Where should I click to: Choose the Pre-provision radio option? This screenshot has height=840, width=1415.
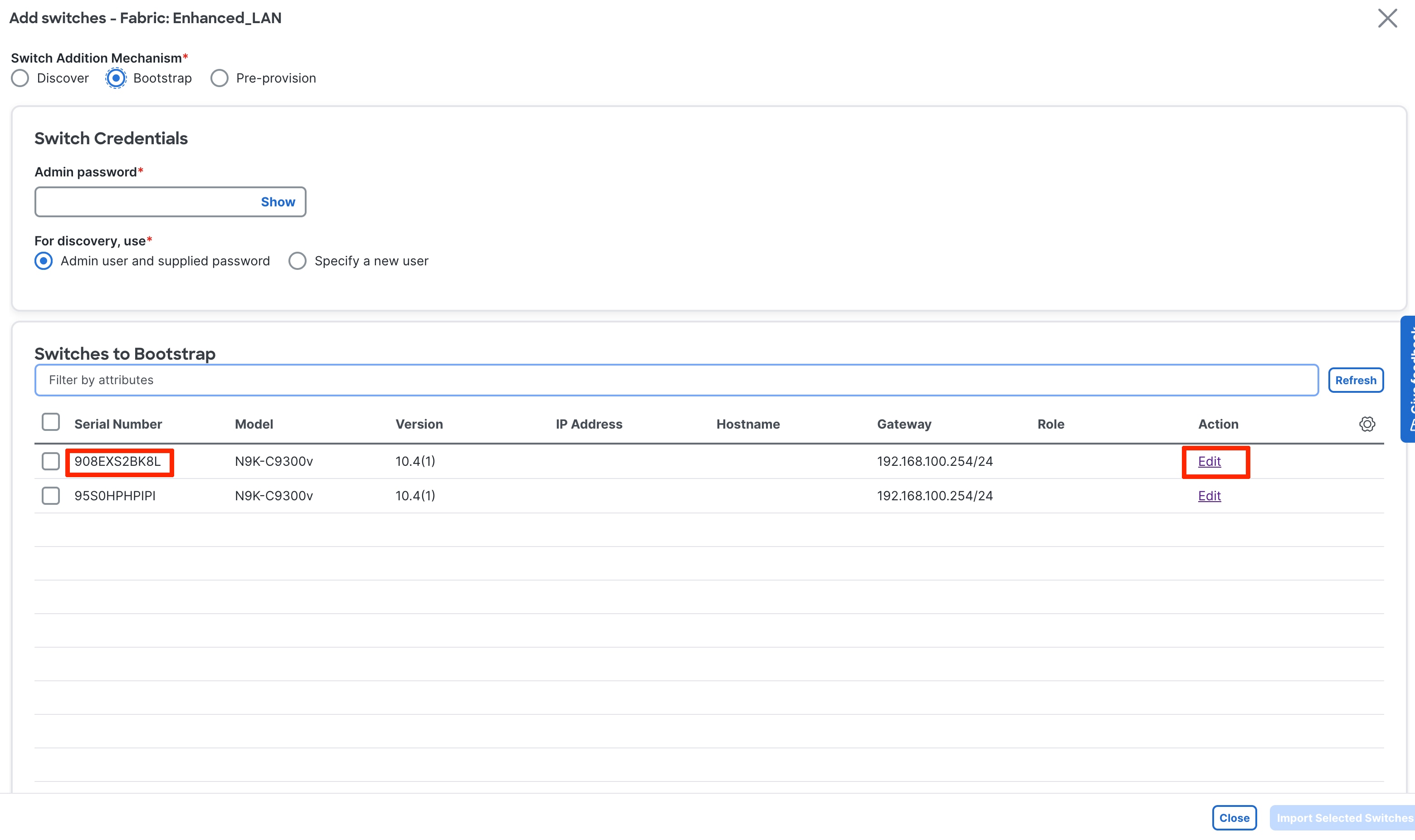click(220, 78)
